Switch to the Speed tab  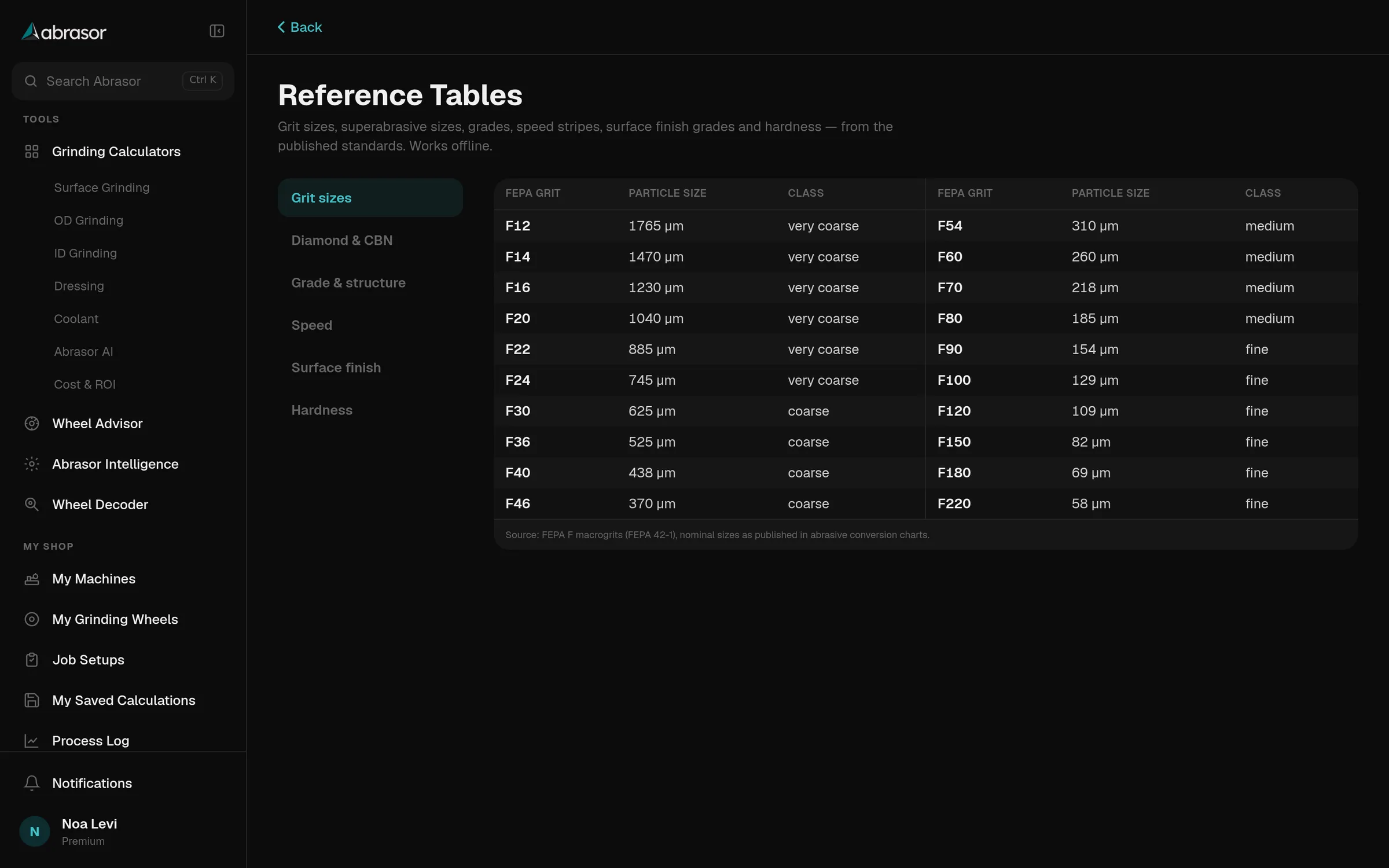[x=370, y=325]
